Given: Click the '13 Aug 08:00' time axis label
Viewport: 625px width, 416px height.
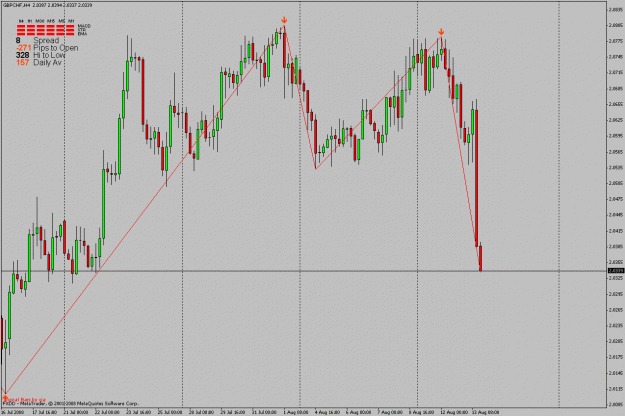Looking at the screenshot, I should [x=485, y=412].
